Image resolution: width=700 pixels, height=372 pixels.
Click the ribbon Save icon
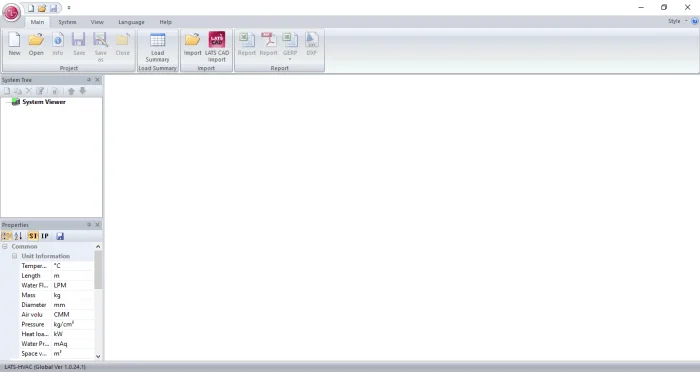(x=79, y=44)
